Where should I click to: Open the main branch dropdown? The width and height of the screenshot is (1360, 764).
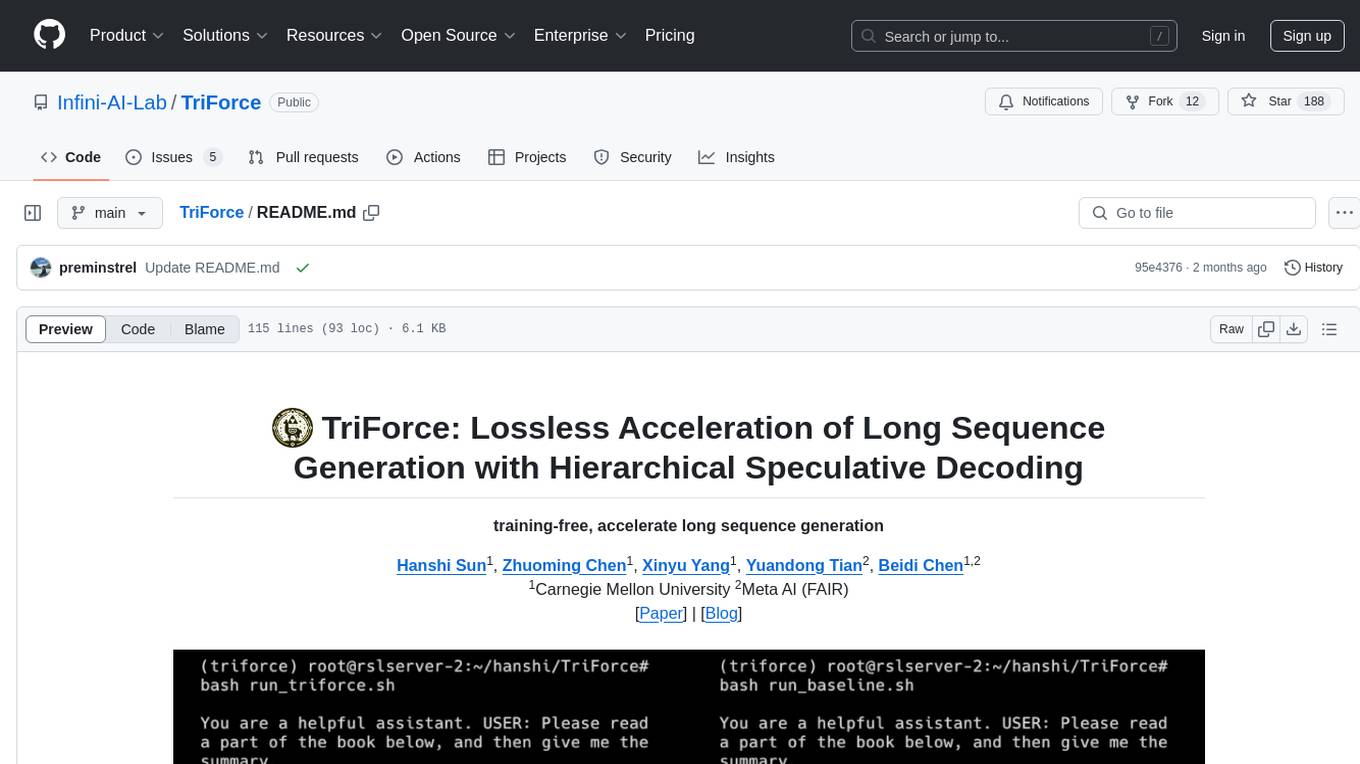pyautogui.click(x=110, y=213)
